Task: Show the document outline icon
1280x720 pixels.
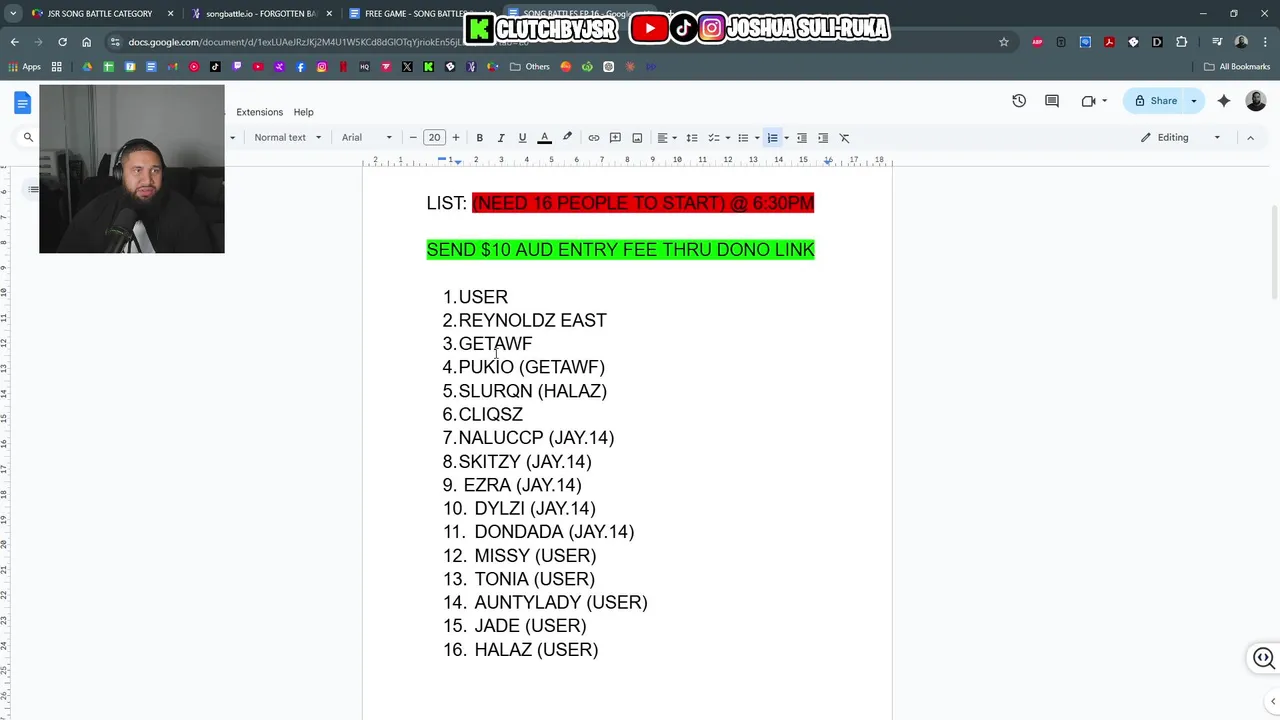Action: click(33, 189)
